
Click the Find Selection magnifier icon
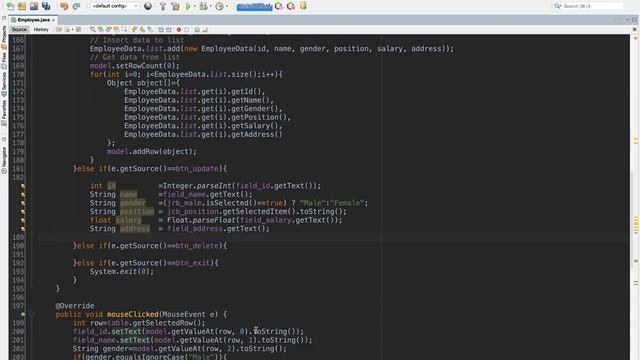coord(93,29)
